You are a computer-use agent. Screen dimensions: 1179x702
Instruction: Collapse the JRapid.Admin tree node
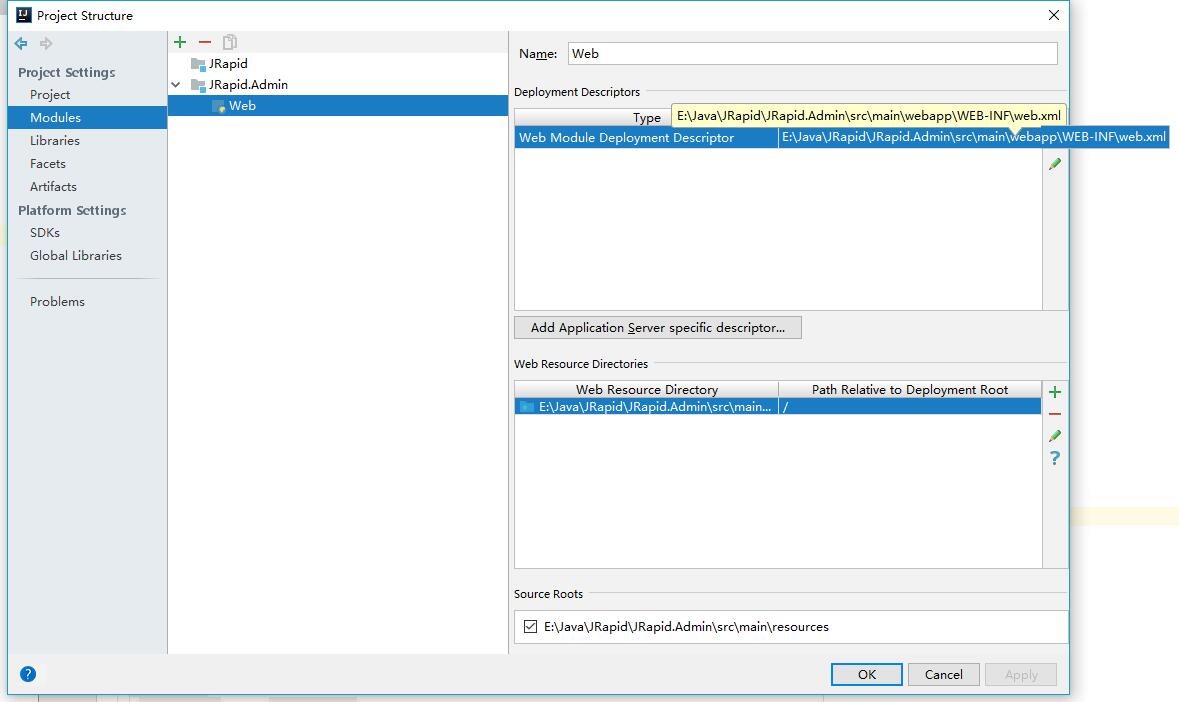[175, 84]
